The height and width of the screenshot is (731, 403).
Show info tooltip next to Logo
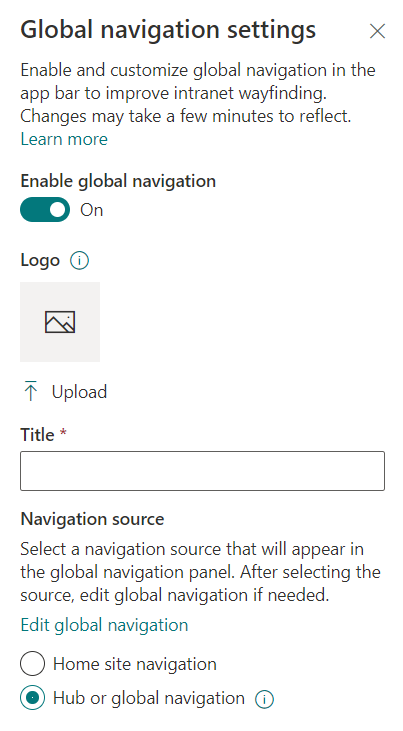[79, 261]
